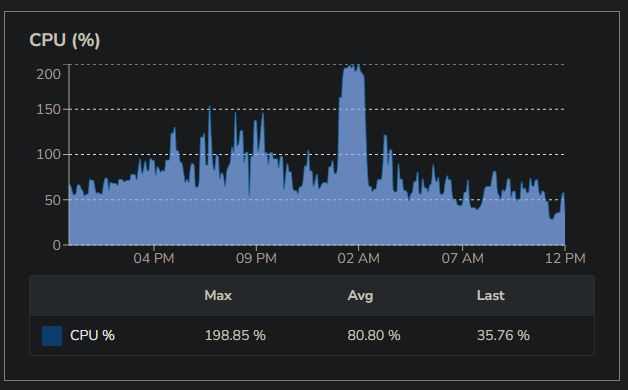Click the 198.85 % max value

tap(235, 336)
